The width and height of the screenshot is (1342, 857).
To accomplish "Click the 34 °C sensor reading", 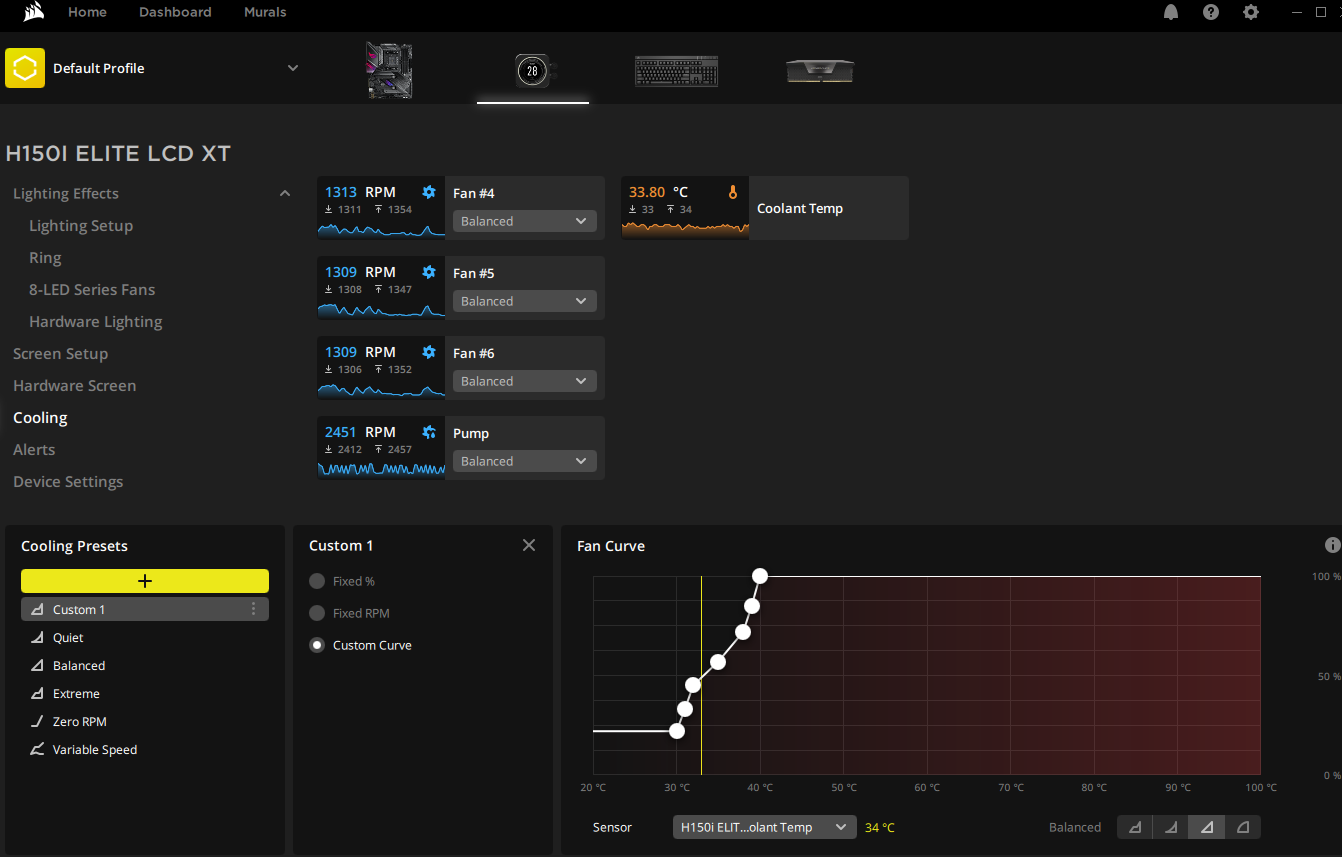I will point(880,827).
